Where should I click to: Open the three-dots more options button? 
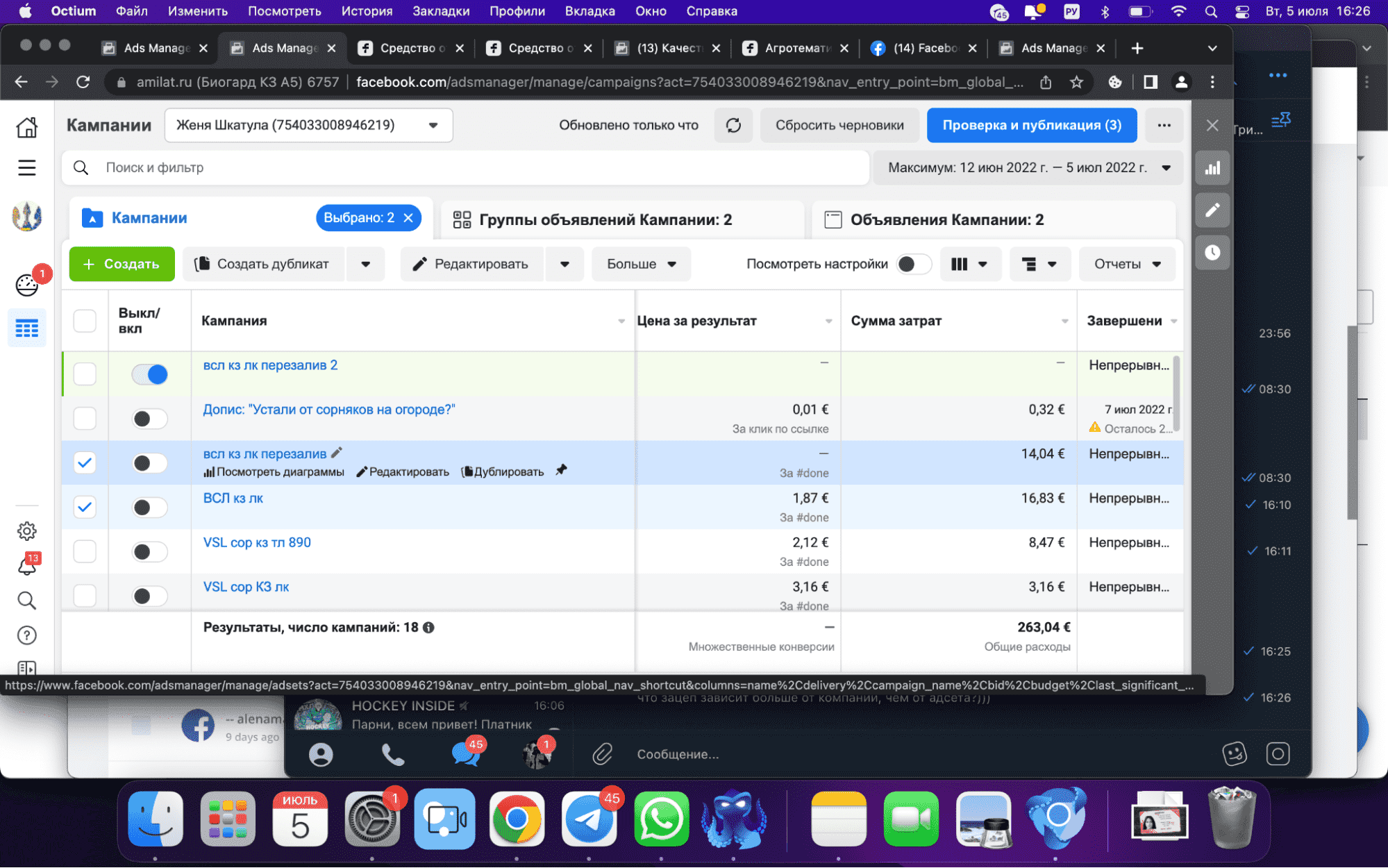click(x=1164, y=125)
